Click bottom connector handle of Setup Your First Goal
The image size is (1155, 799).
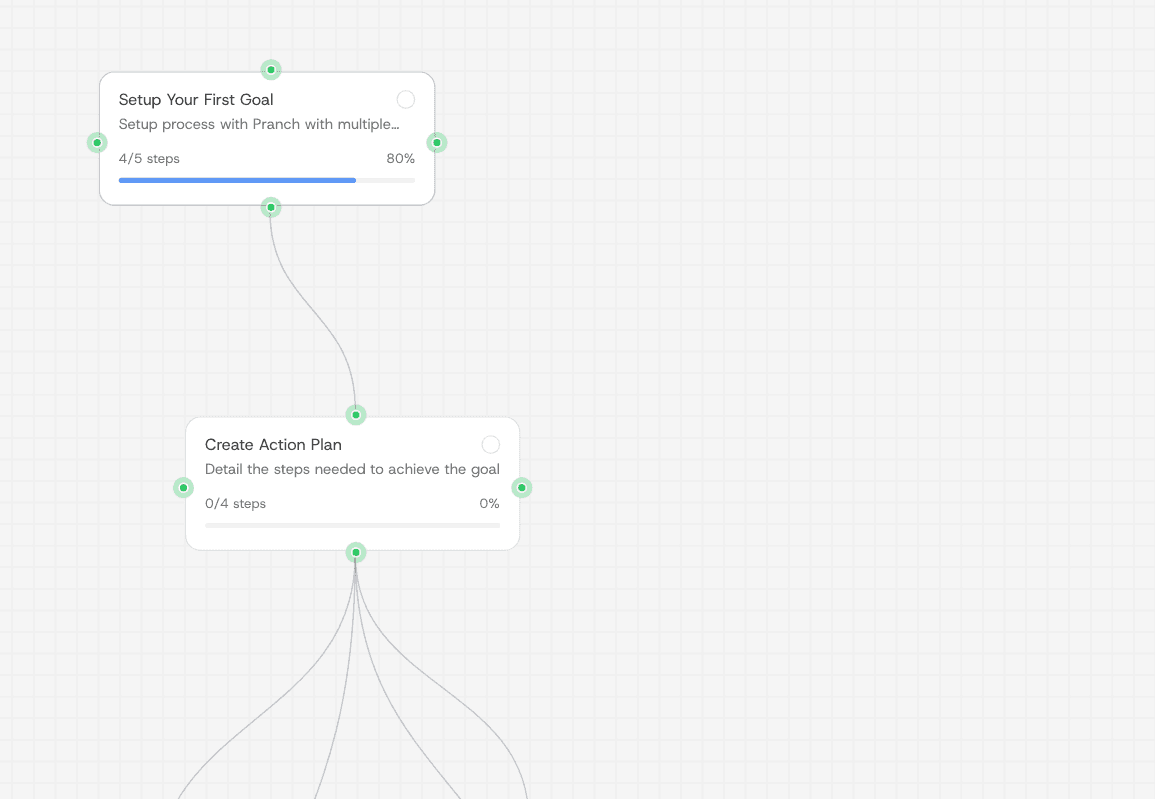click(271, 208)
